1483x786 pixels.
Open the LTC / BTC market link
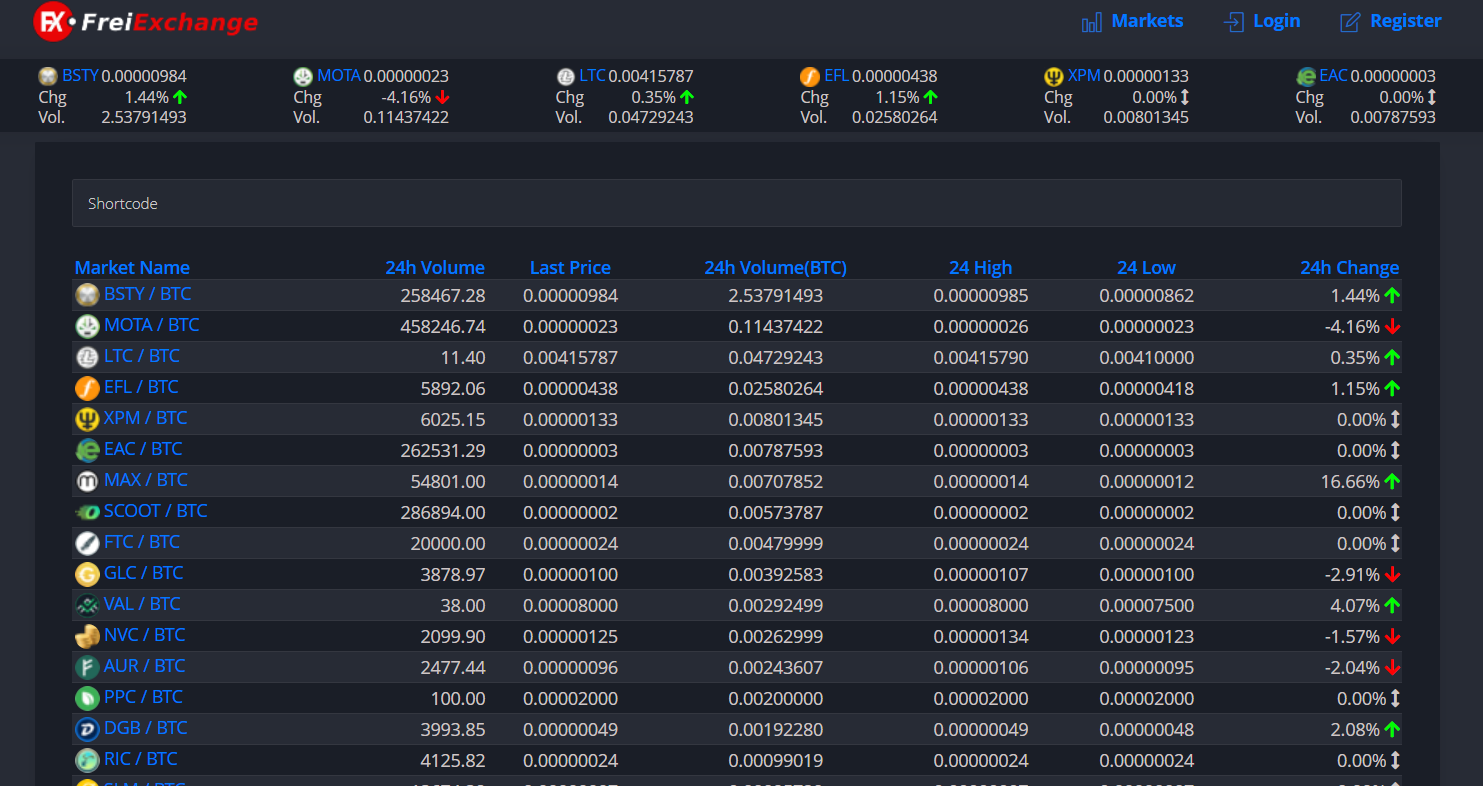click(x=142, y=356)
